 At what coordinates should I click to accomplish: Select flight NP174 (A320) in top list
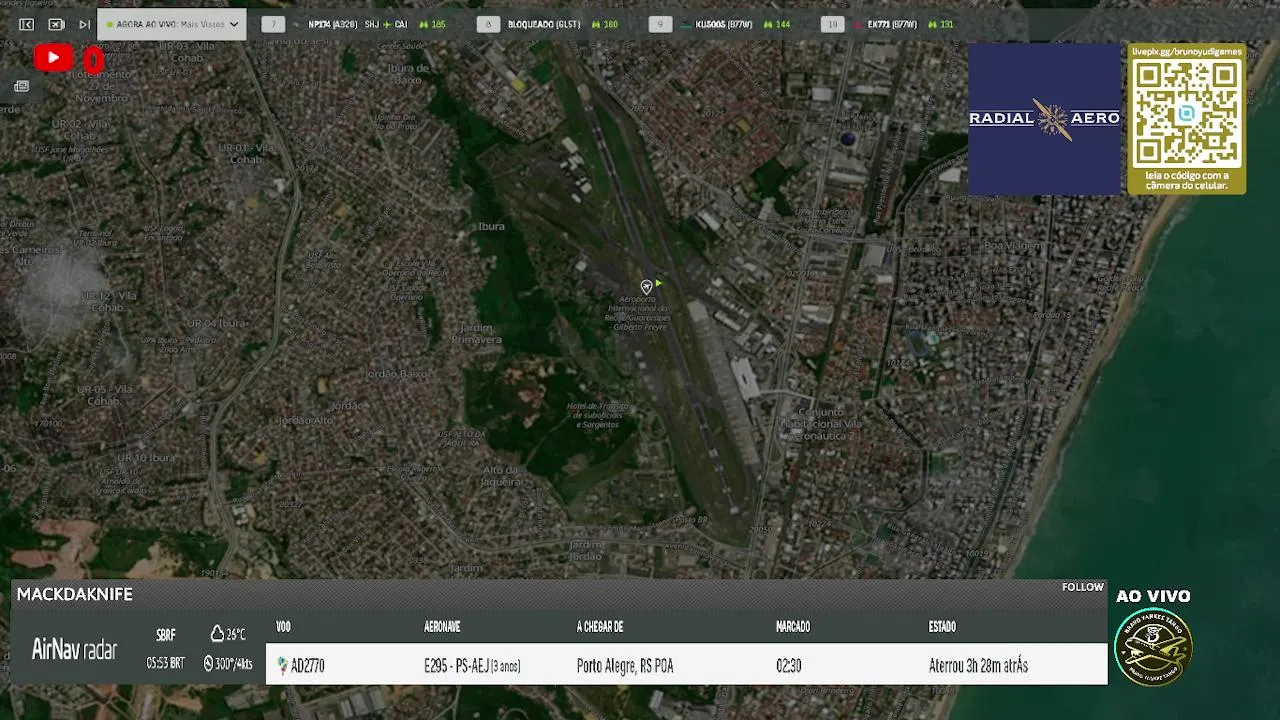coord(333,24)
